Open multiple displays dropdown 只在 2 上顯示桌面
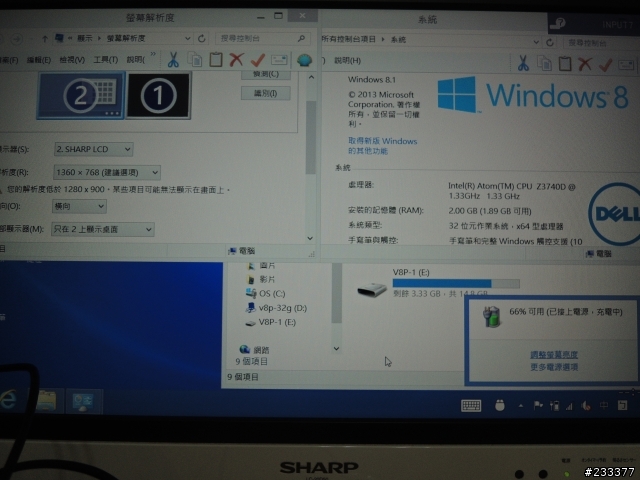 tap(102, 229)
